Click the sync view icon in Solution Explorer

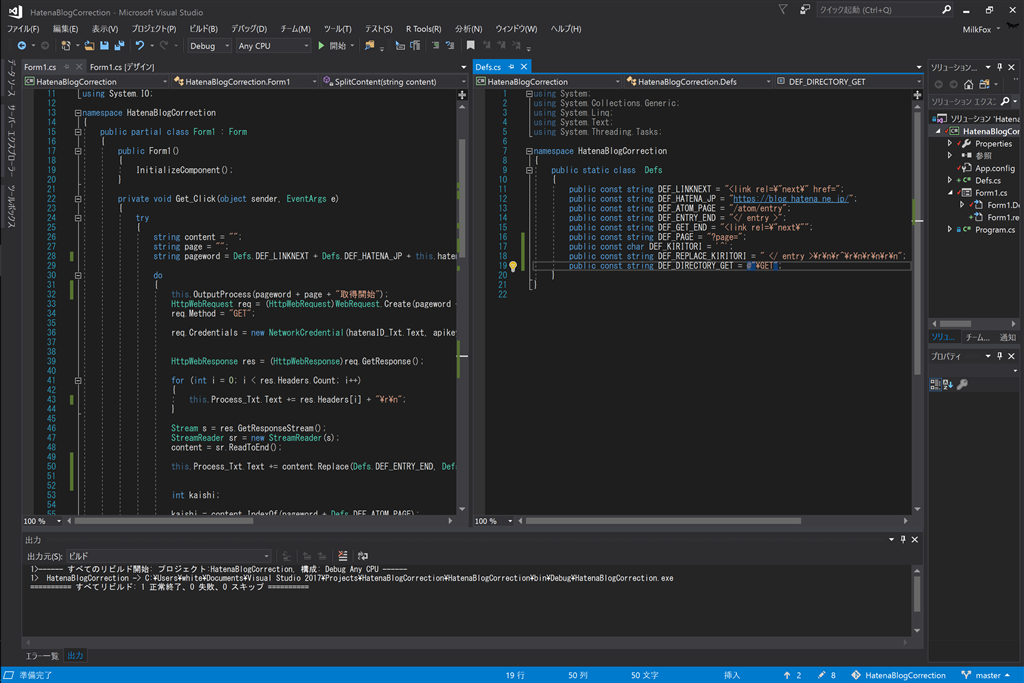pyautogui.click(x=984, y=84)
